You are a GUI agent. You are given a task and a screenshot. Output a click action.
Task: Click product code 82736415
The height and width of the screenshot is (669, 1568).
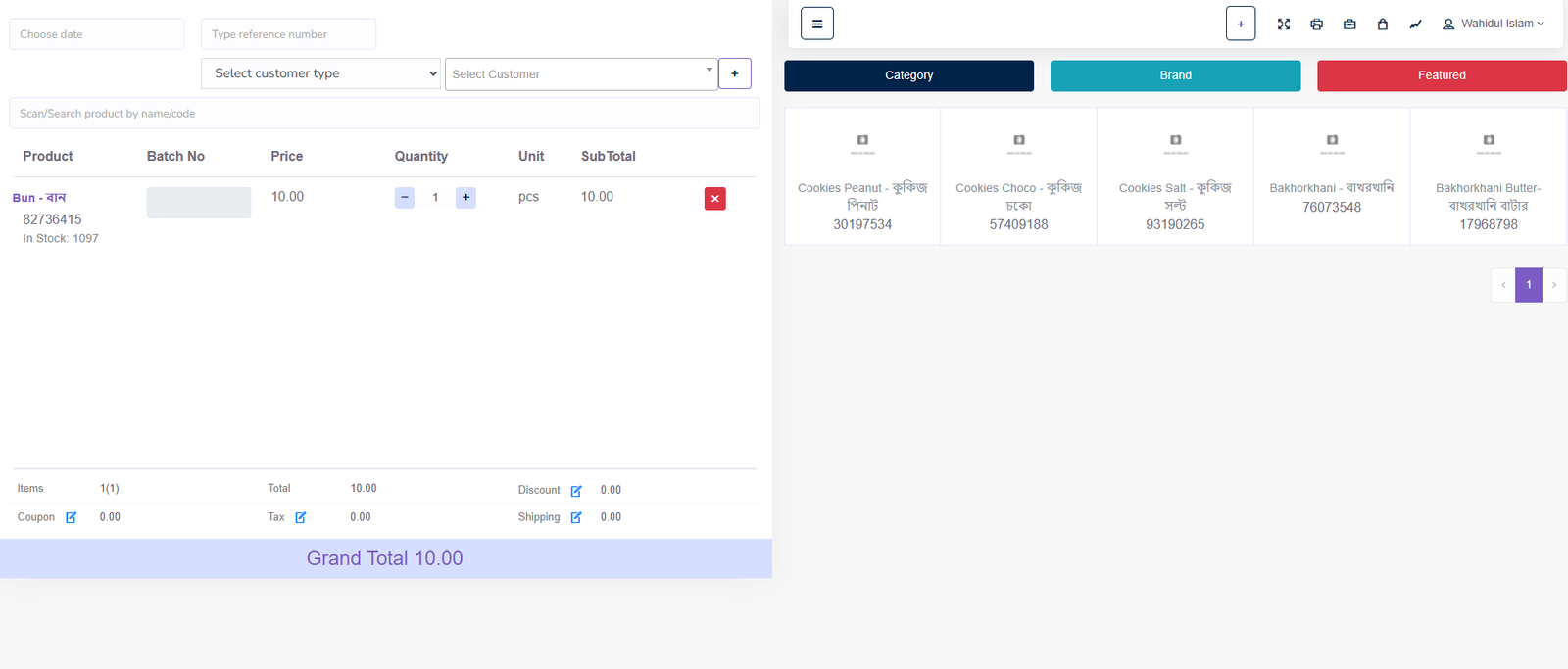click(52, 219)
